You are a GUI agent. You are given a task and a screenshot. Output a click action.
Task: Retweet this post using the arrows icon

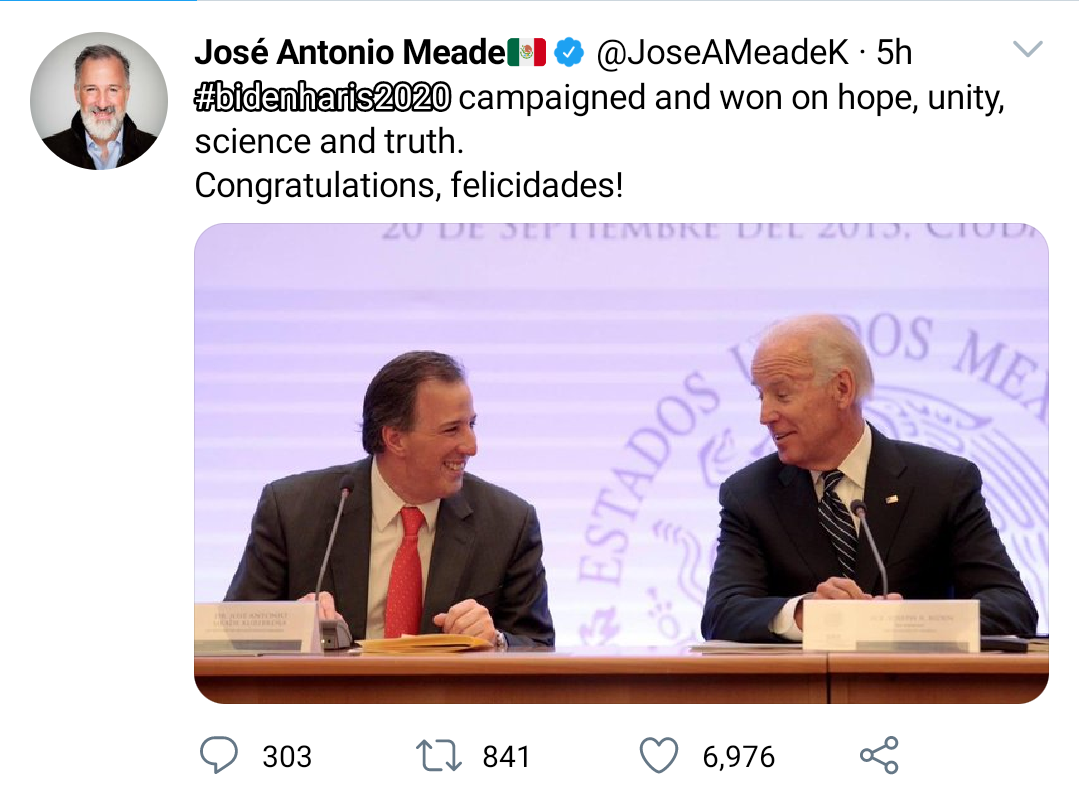coord(438,756)
